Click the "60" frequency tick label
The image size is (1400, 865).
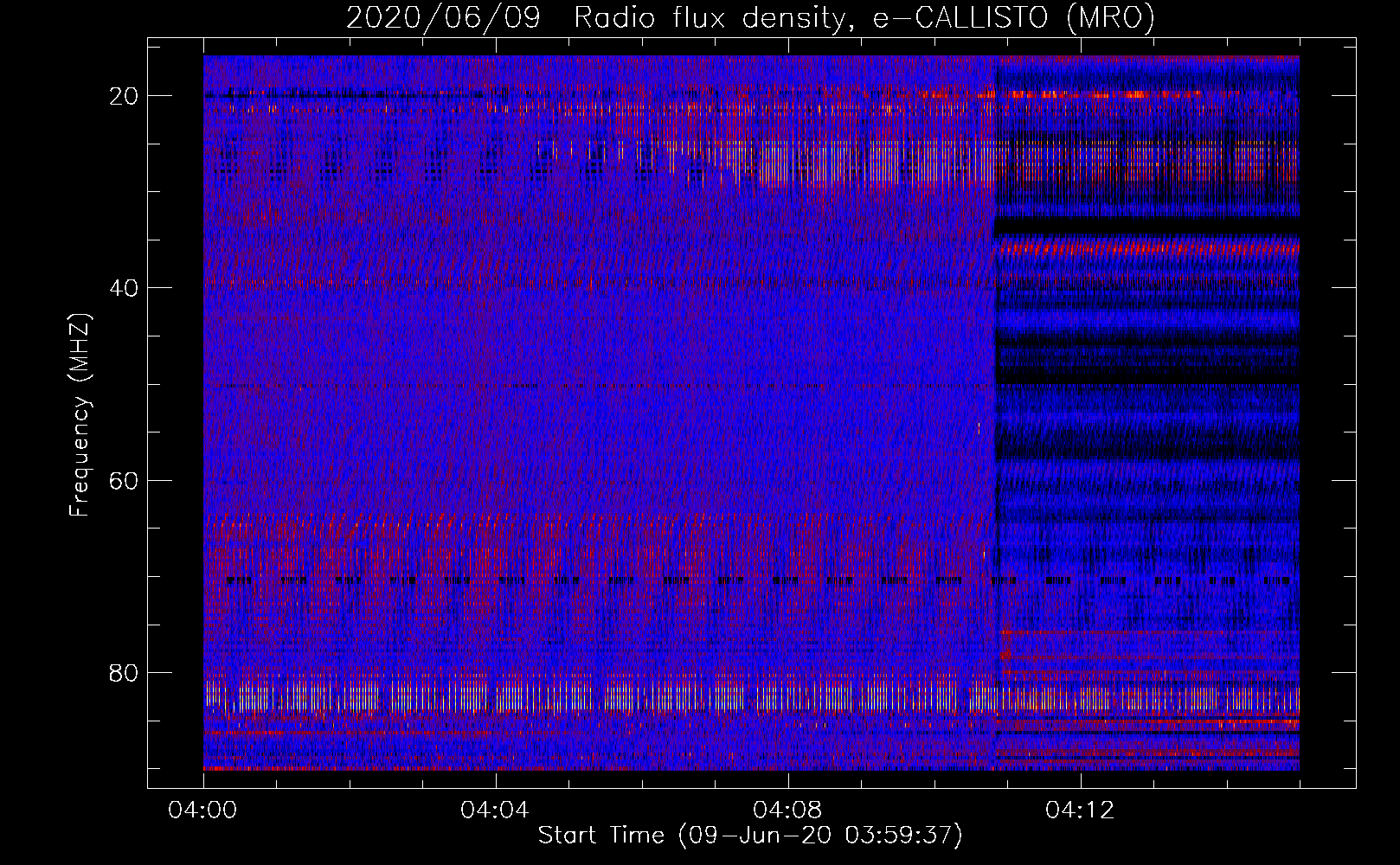point(124,480)
